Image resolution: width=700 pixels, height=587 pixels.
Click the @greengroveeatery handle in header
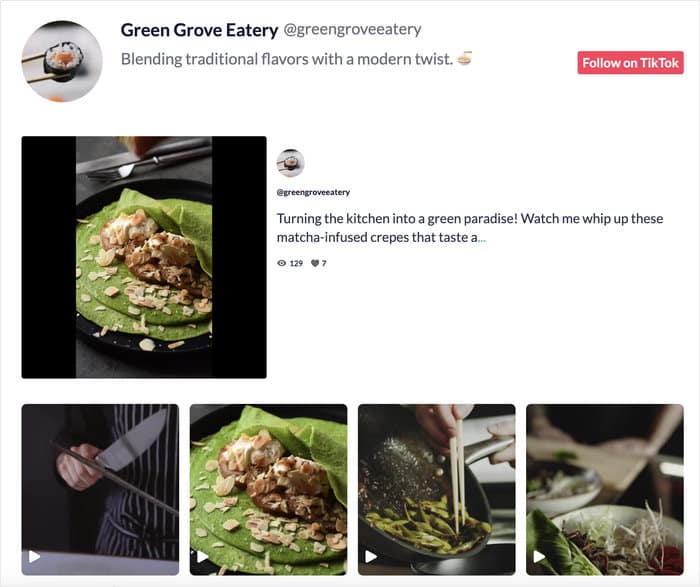coord(352,29)
